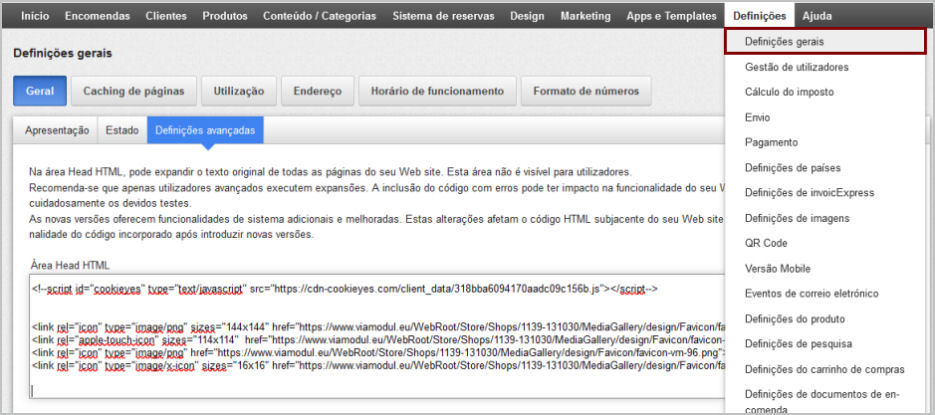Switch to the Geral tab

tap(40, 91)
